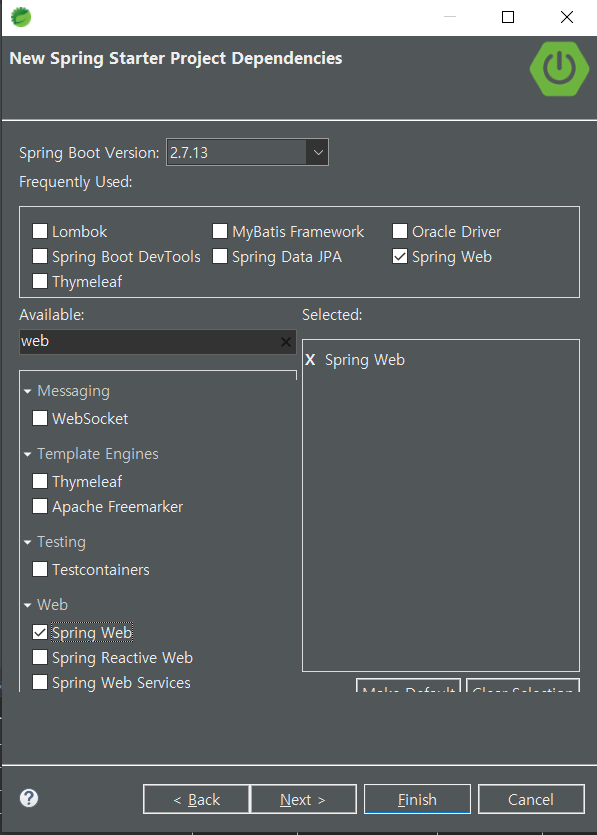Select Oracle Driver checkbox

[400, 231]
